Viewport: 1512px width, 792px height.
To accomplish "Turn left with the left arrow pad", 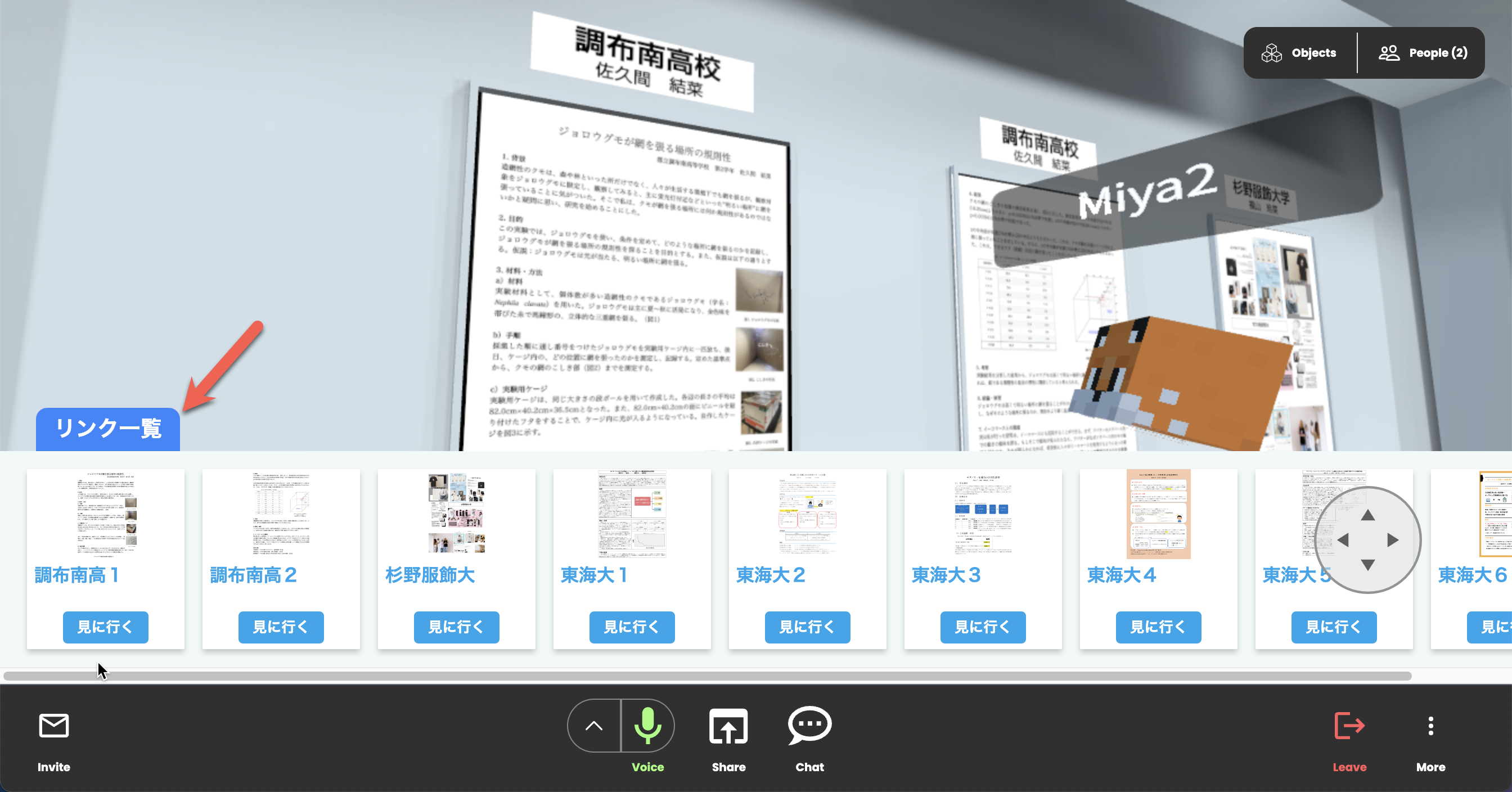I will [x=1343, y=540].
